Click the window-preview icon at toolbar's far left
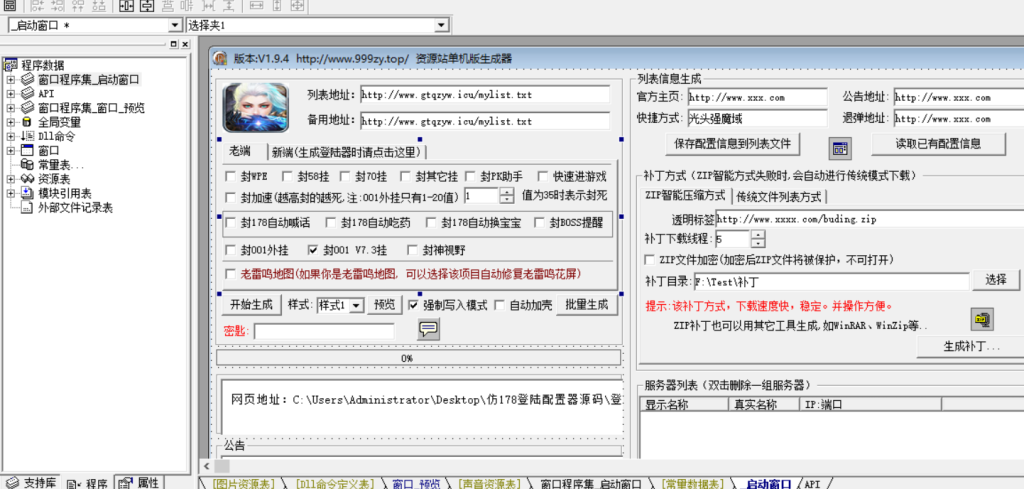This screenshot has height=489, width=1024. click(10, 6)
